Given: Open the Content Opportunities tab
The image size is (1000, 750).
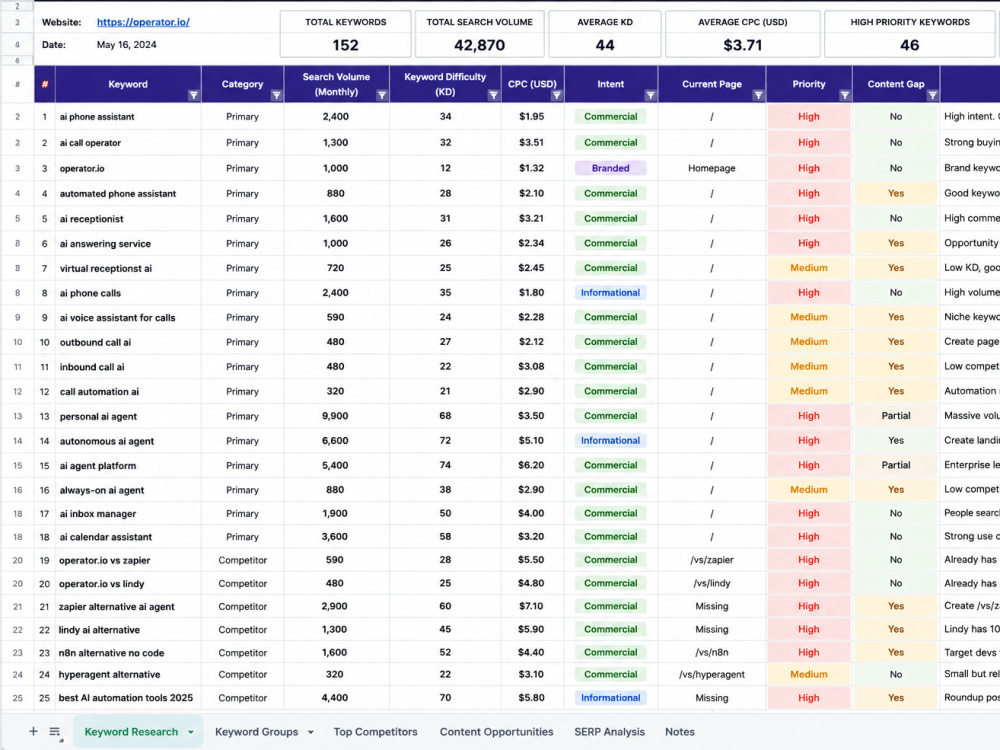Looking at the screenshot, I should click(x=496, y=732).
